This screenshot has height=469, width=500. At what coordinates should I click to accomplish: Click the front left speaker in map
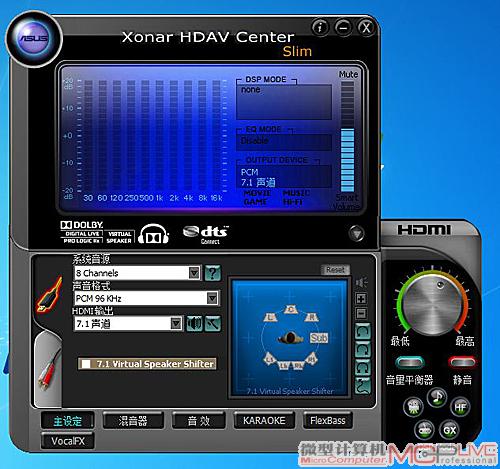click(x=270, y=317)
